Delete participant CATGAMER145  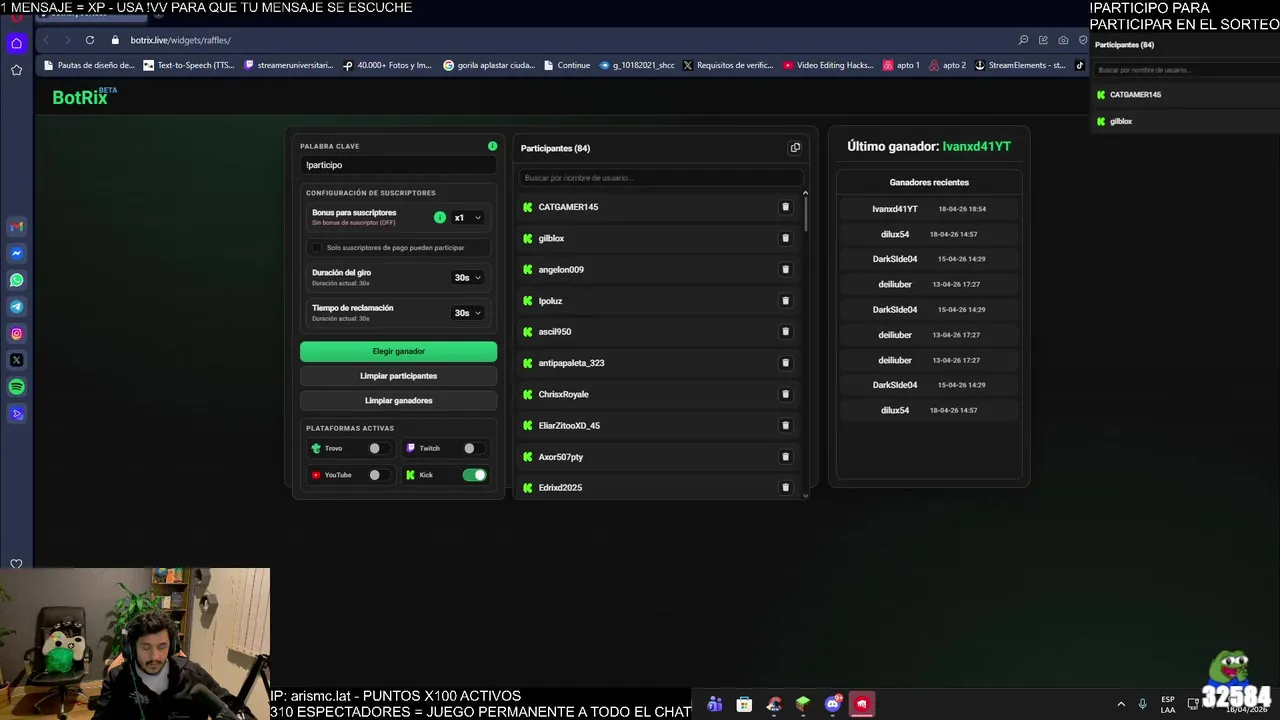point(785,207)
